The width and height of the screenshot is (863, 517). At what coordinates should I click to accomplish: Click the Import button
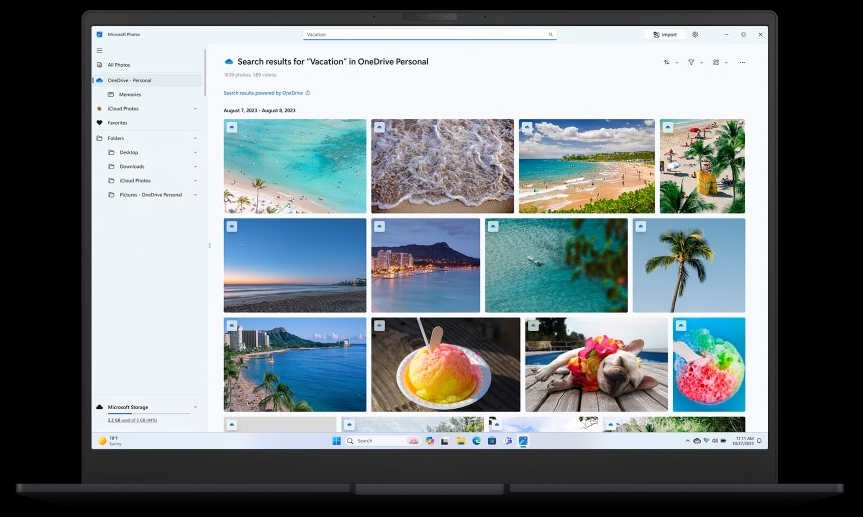click(x=665, y=34)
